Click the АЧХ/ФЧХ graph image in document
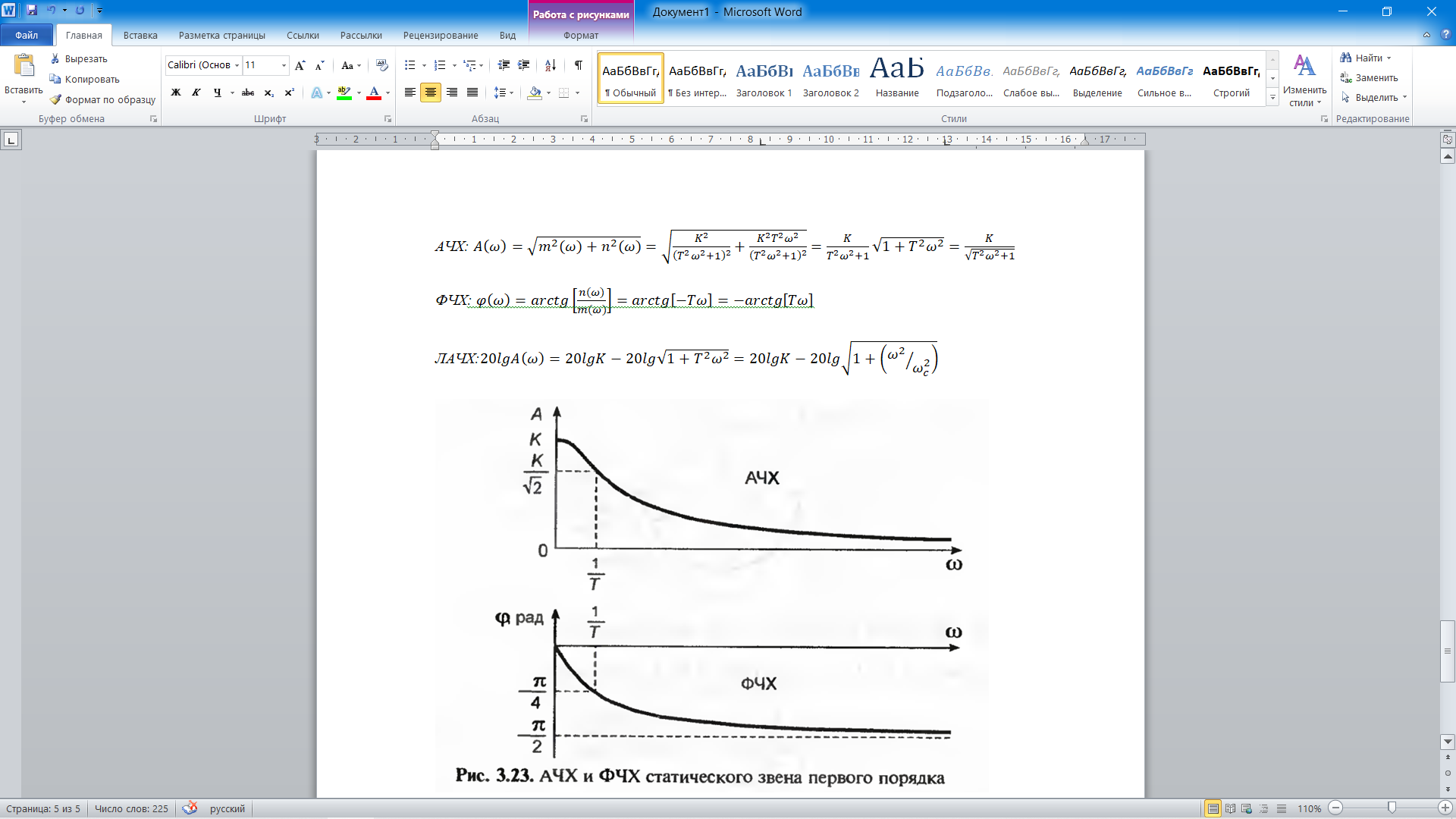1456x819 pixels. [711, 596]
